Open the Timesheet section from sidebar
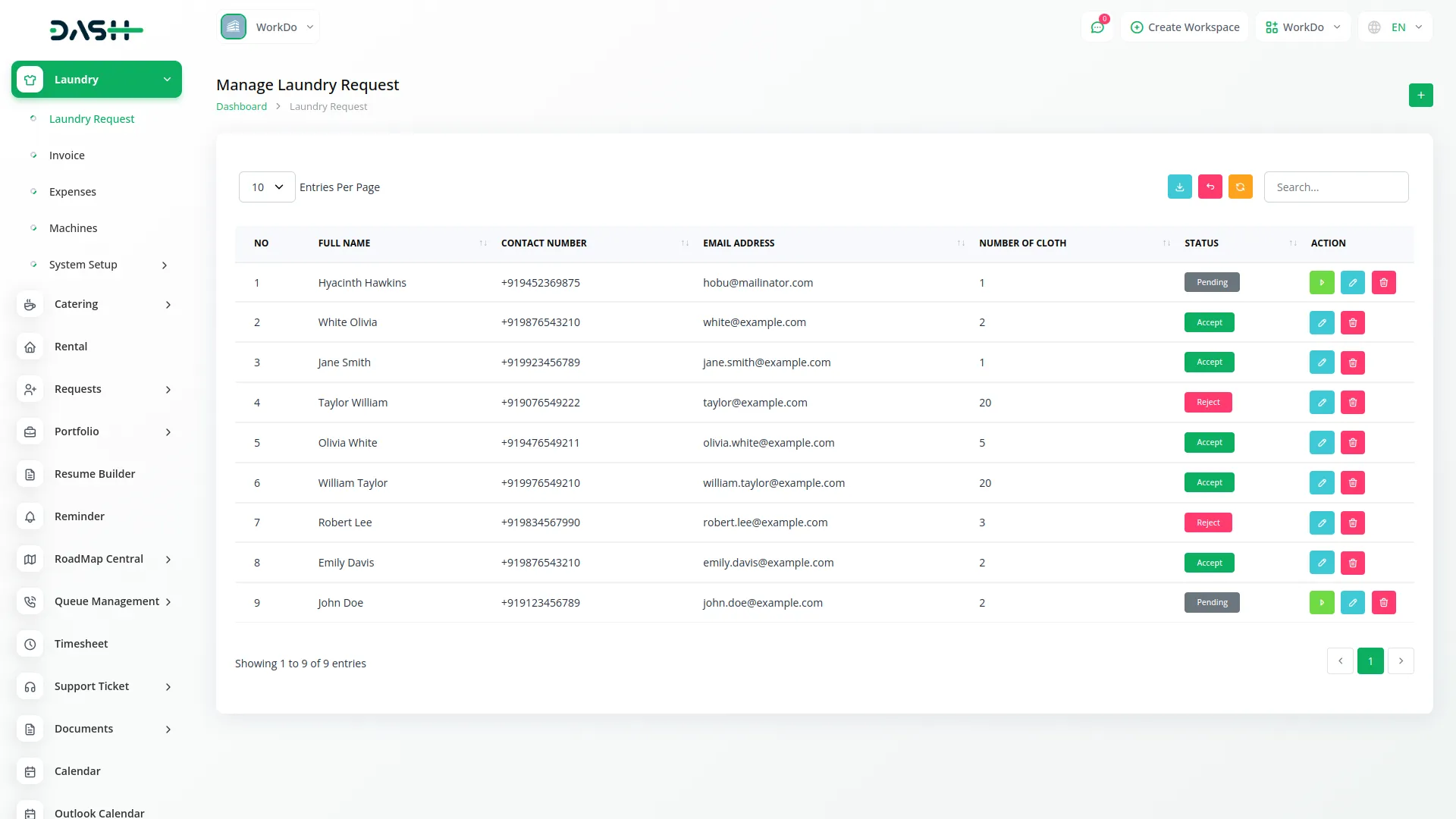Viewport: 1456px width, 819px height. click(x=81, y=643)
